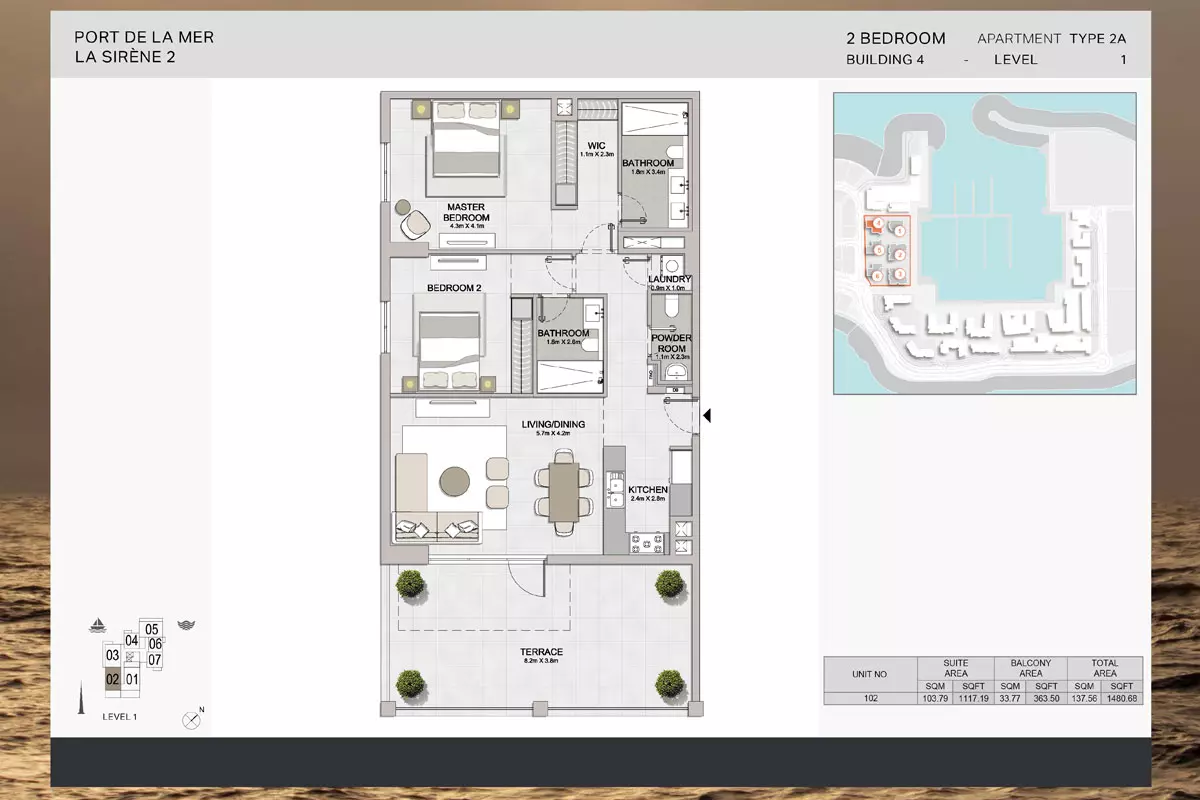Image resolution: width=1200 pixels, height=800 pixels.
Task: Click the Terrace label on the floor plan
Action: [x=542, y=653]
